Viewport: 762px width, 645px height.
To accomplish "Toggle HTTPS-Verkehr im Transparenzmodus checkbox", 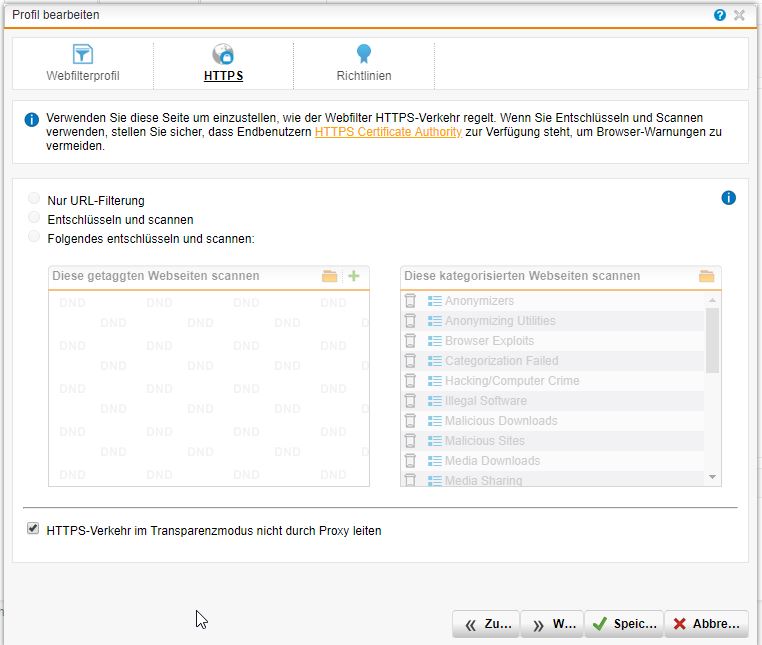I will point(33,528).
